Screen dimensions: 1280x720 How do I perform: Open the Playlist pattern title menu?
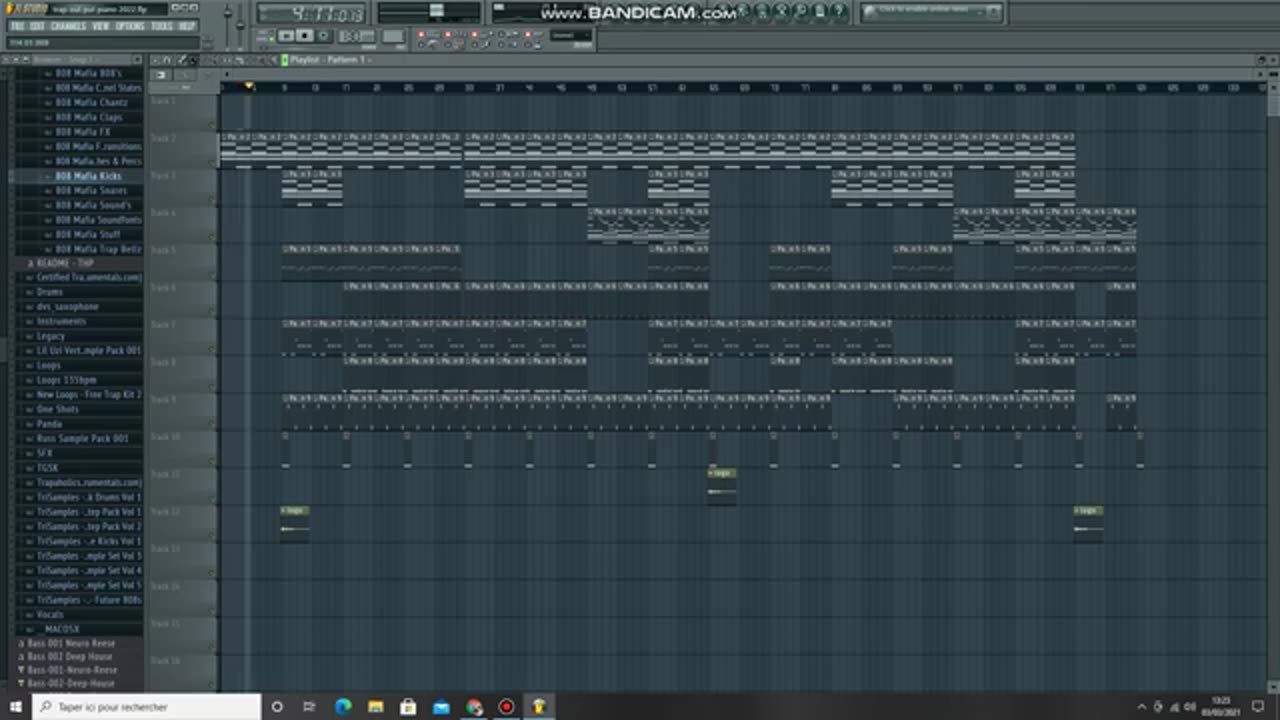pyautogui.click(x=330, y=60)
